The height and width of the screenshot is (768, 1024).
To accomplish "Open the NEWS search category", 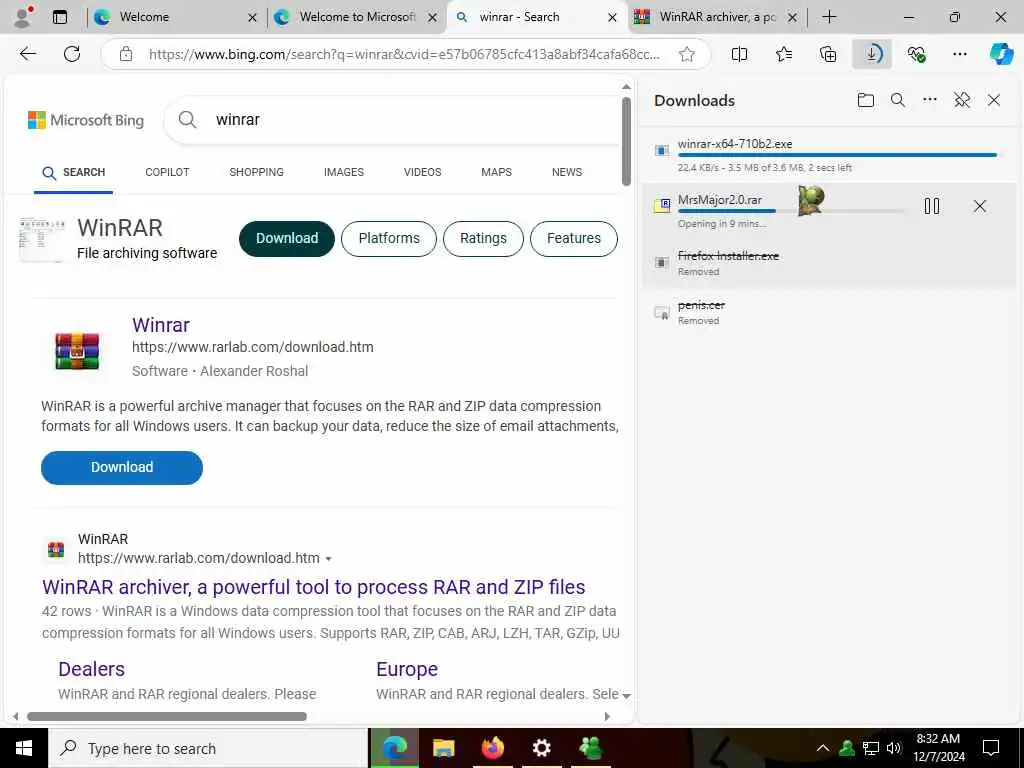I will (567, 172).
